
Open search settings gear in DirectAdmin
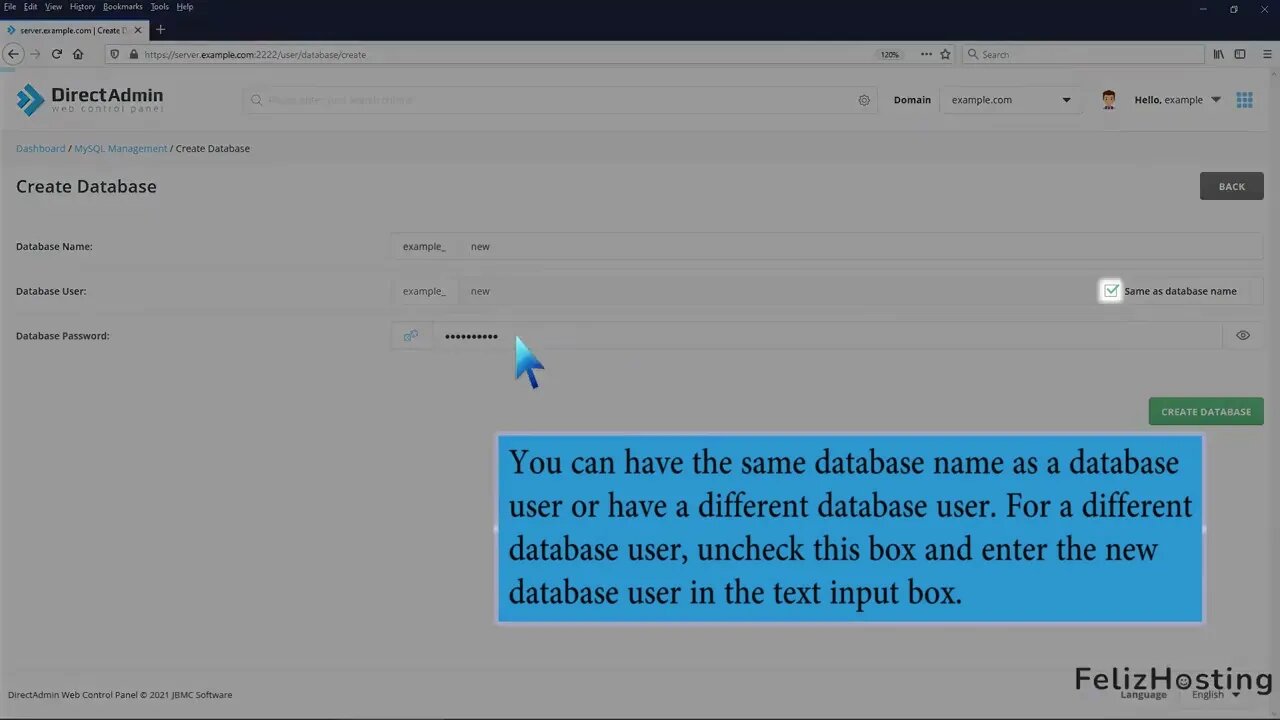pyautogui.click(x=864, y=100)
